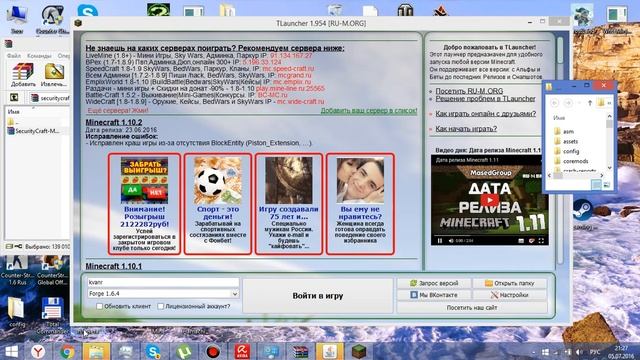Click Explorer window back arrow
640x360 pixels.
click(555, 103)
